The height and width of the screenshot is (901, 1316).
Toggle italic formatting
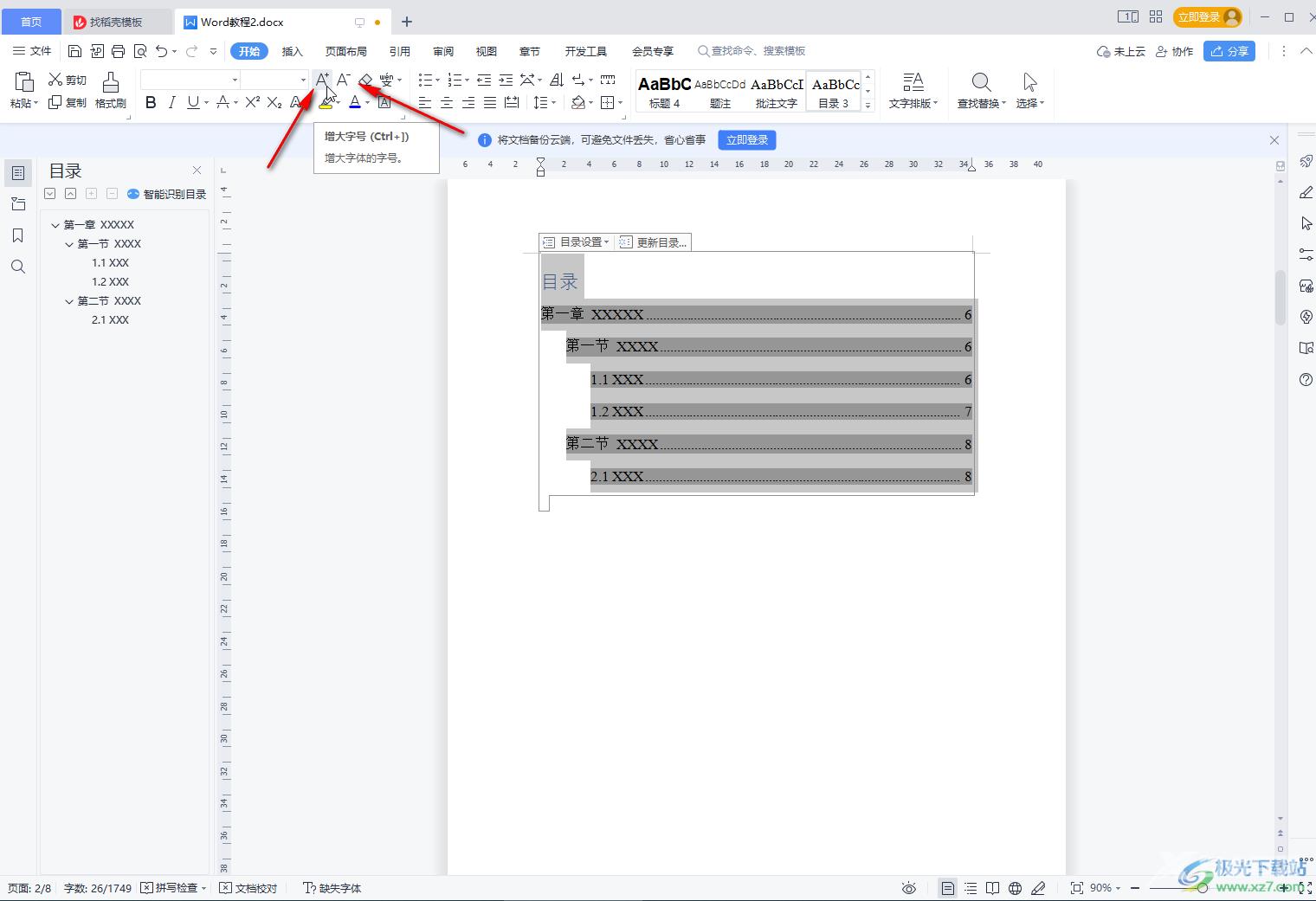pyautogui.click(x=171, y=102)
